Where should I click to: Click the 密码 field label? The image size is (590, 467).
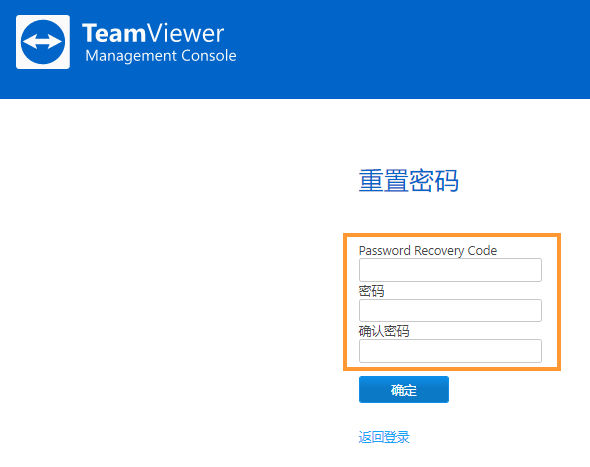point(371,291)
